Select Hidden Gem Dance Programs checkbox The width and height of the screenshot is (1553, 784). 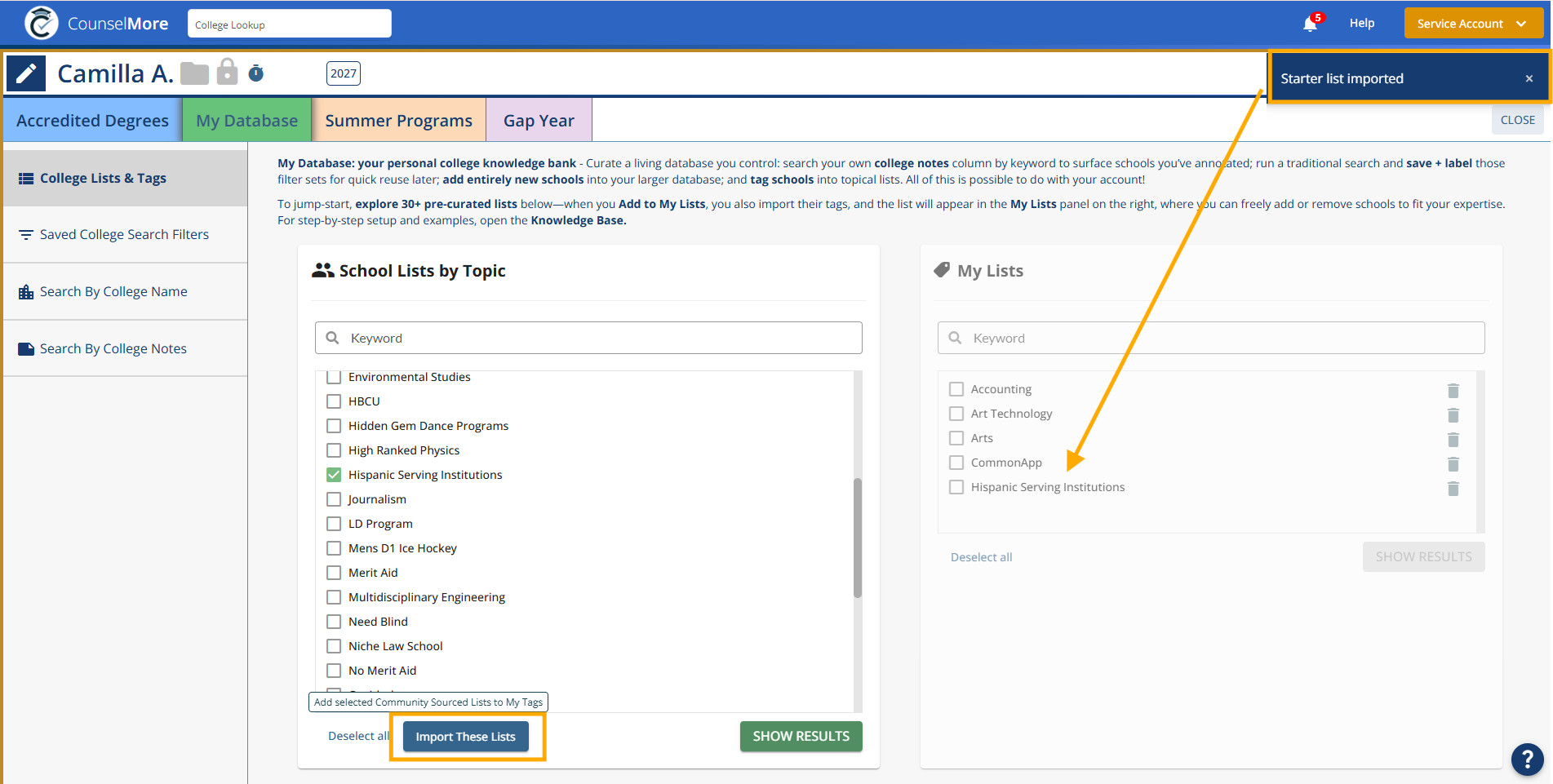click(x=334, y=426)
